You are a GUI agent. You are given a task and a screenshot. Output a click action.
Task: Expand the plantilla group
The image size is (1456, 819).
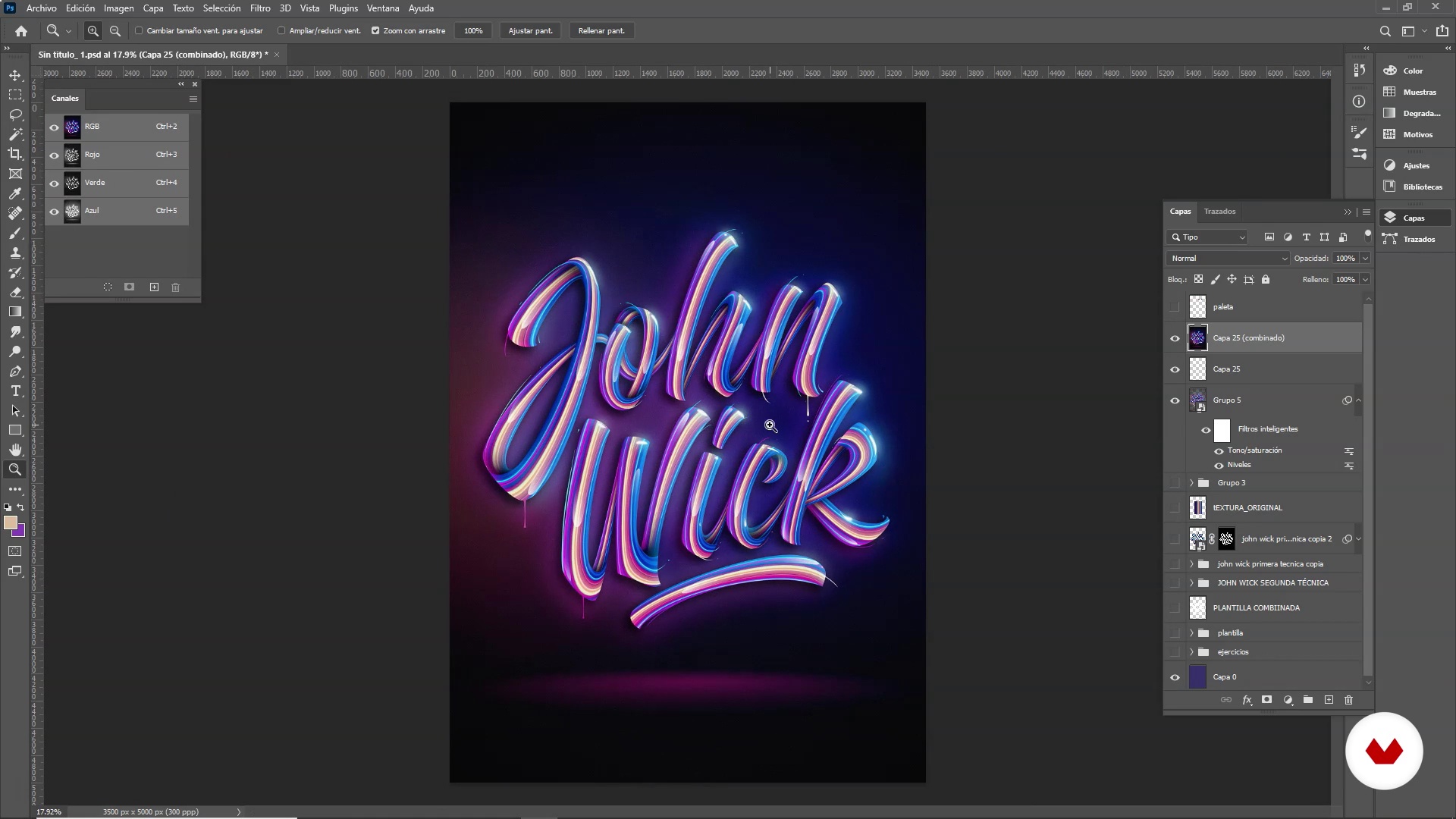[x=1191, y=633]
